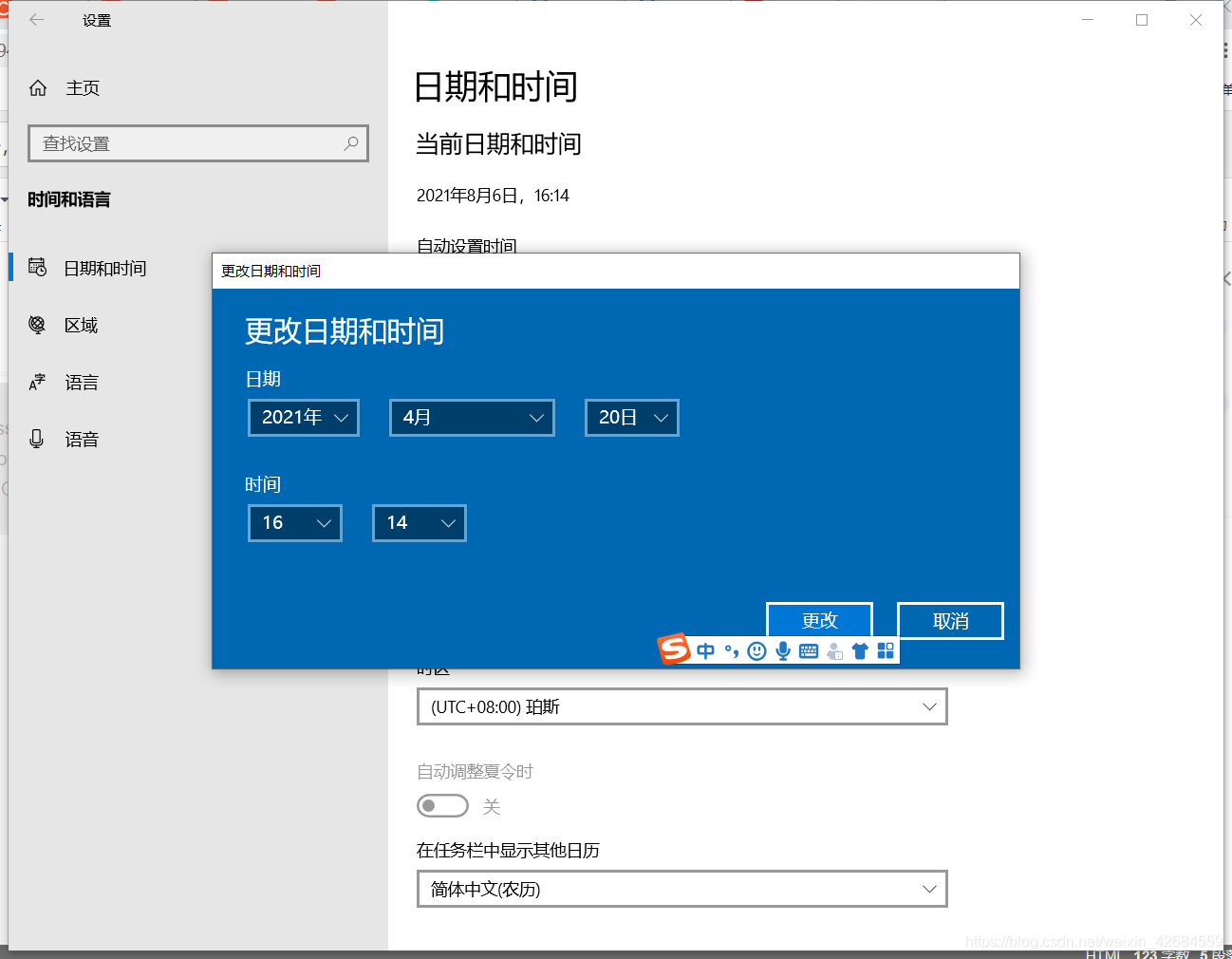Click the search magnifier in 查找设置 box
The width and height of the screenshot is (1232, 959).
[351, 143]
